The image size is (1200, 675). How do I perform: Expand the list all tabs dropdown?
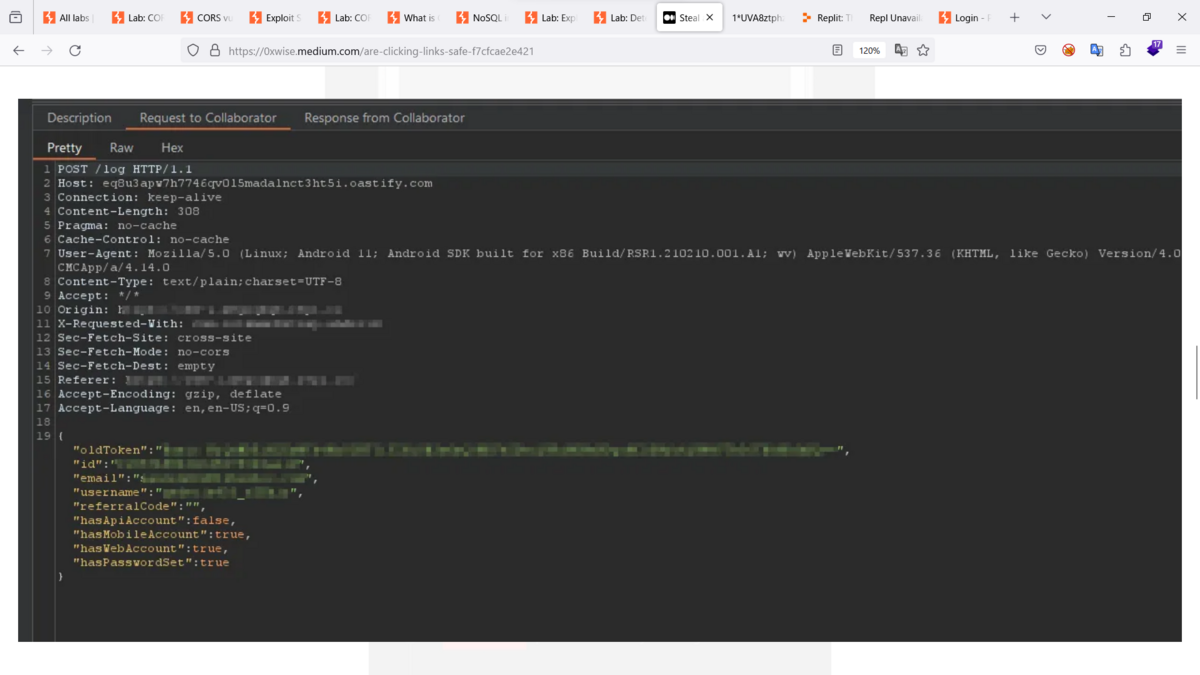pyautogui.click(x=1046, y=17)
